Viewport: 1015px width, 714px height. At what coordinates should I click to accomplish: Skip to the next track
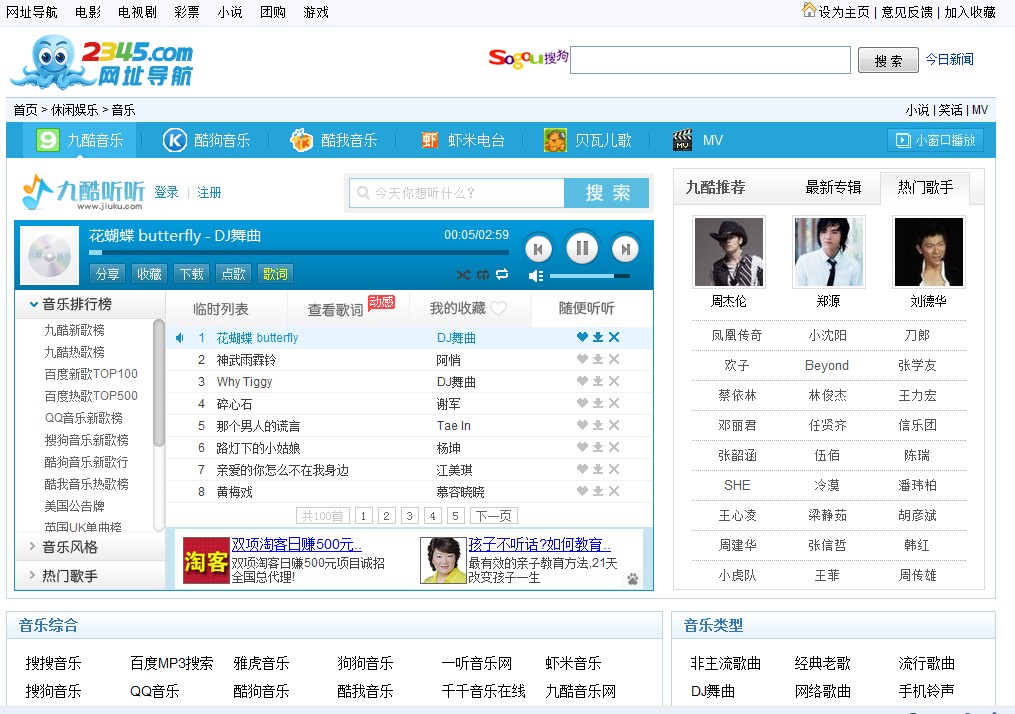coord(625,249)
